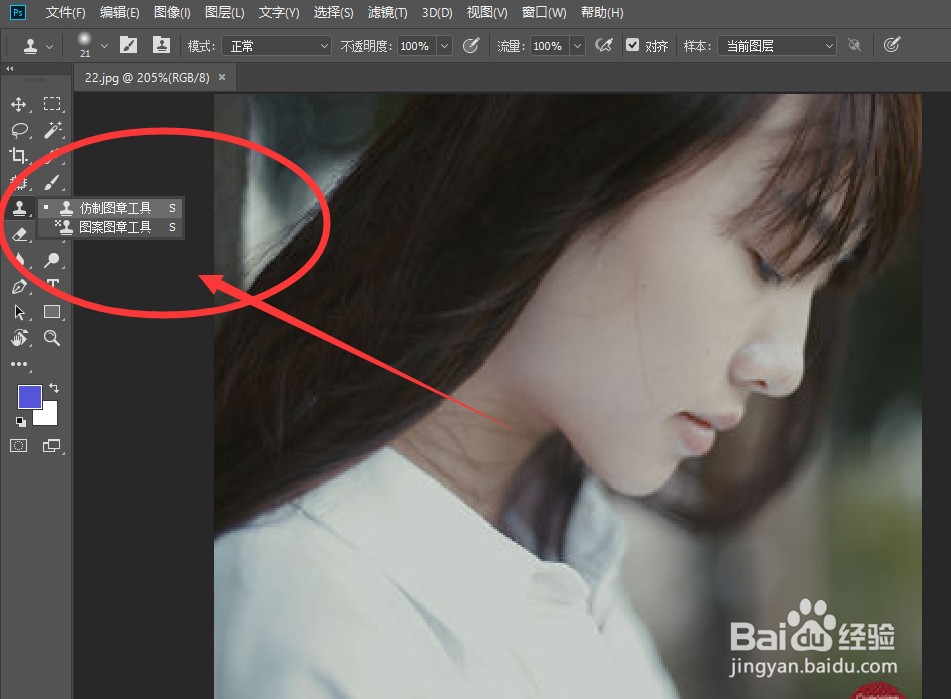Toggle pressure for opacity icon

pyautogui.click(x=471, y=45)
